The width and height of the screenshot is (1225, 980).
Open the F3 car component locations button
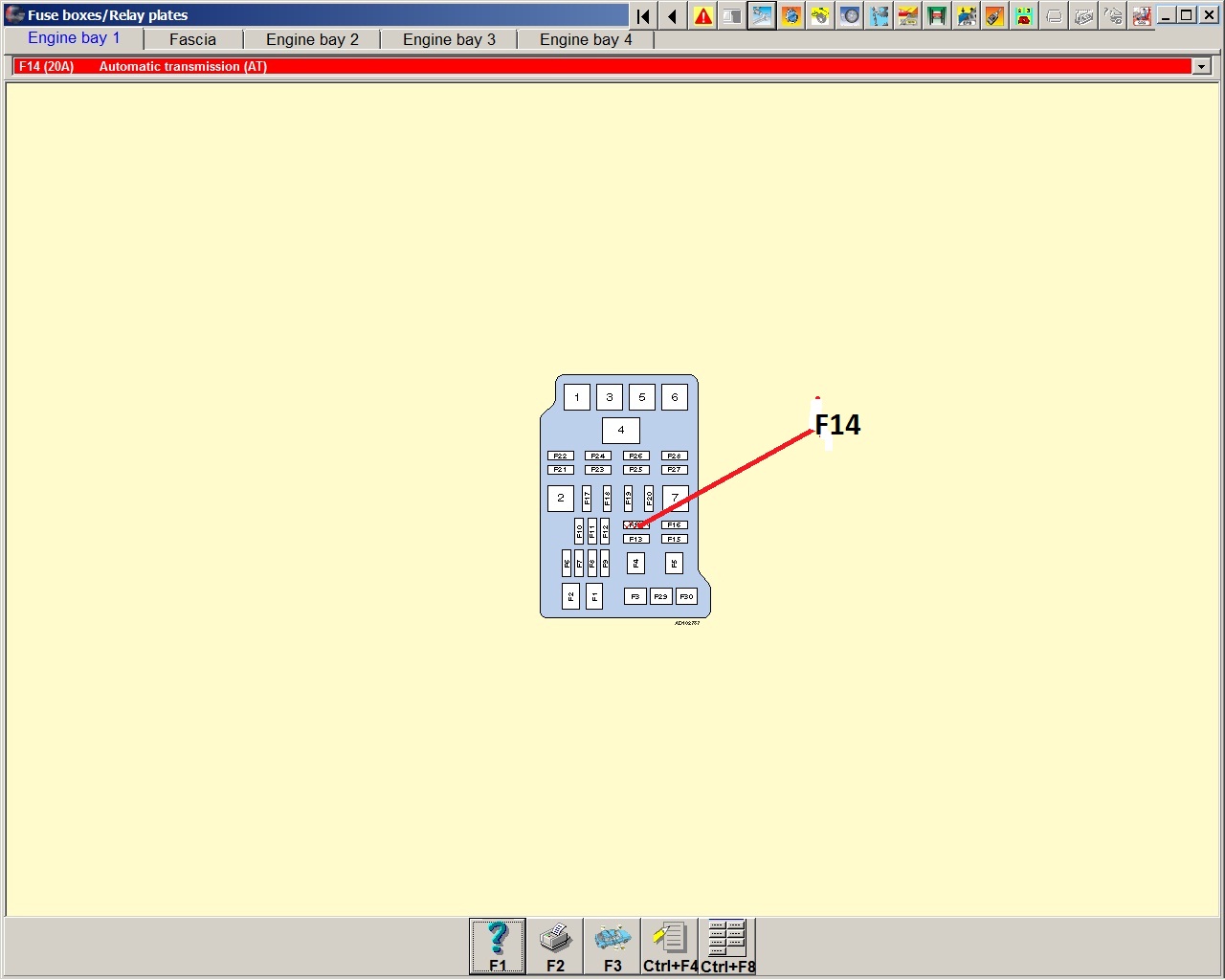point(612,946)
